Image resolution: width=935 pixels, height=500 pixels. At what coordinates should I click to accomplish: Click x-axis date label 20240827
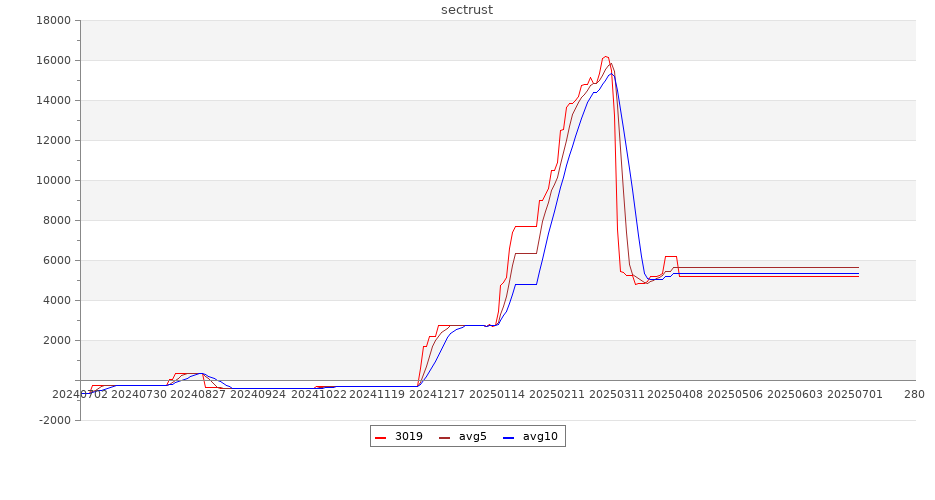tap(198, 394)
